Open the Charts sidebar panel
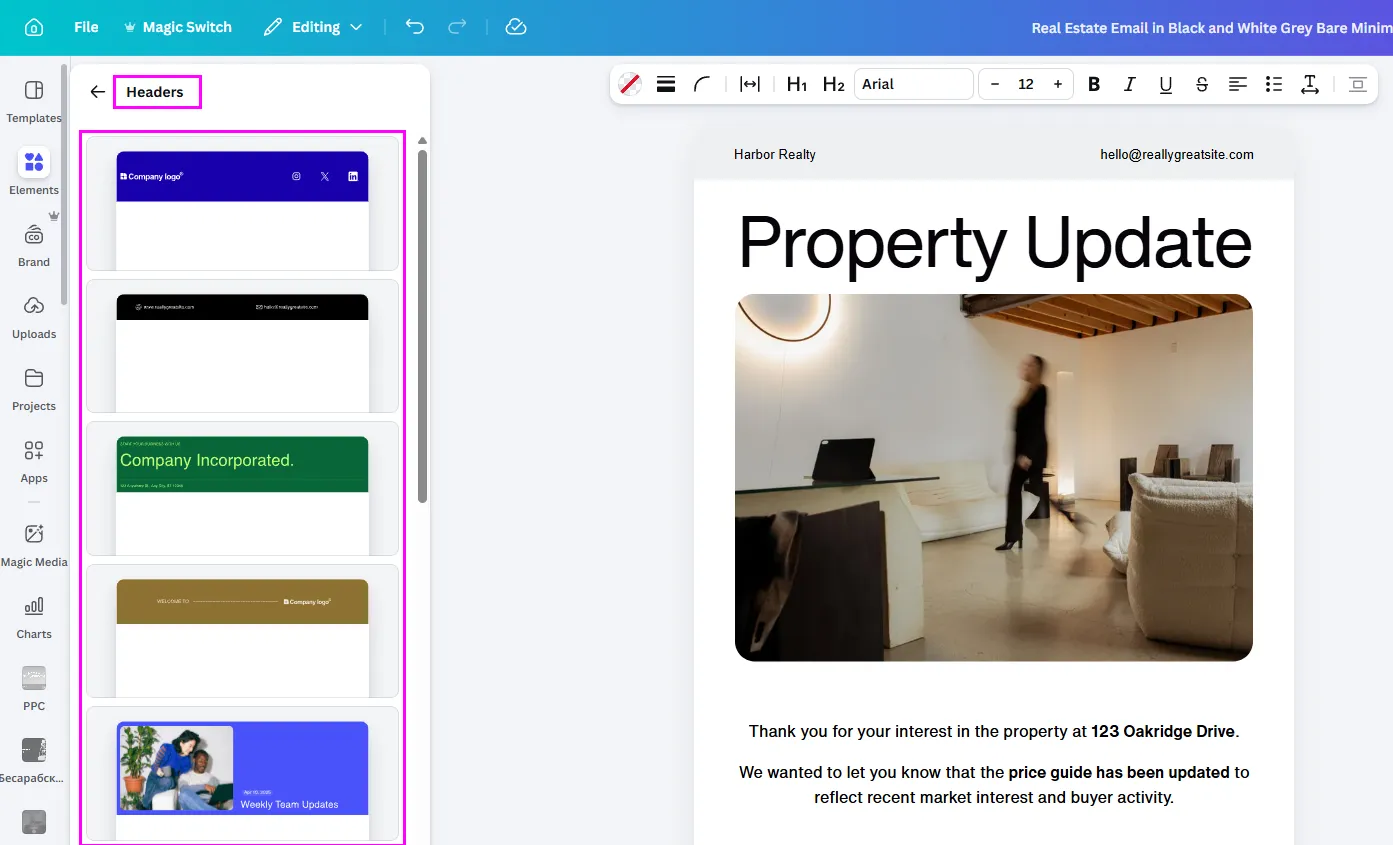This screenshot has width=1393, height=845. pos(34,616)
